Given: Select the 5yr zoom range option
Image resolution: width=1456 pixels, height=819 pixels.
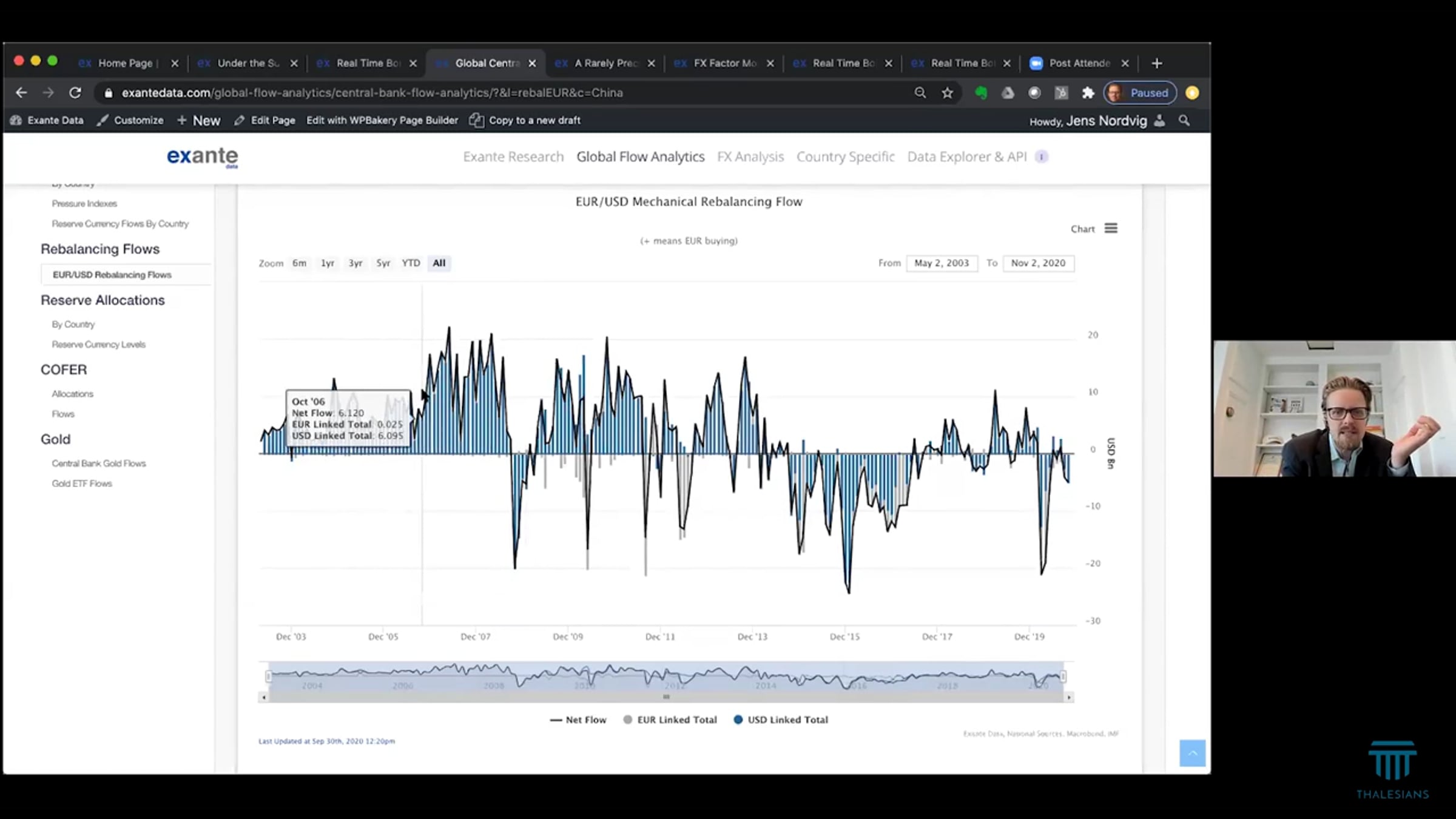Looking at the screenshot, I should (x=383, y=263).
